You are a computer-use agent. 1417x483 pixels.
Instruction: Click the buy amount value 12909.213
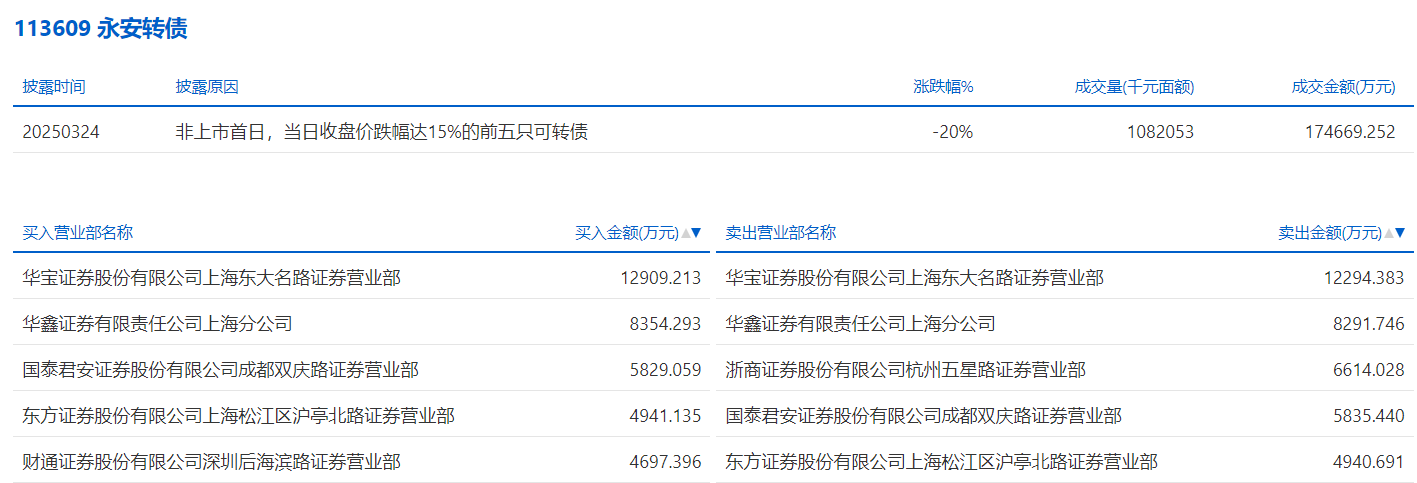point(660,278)
